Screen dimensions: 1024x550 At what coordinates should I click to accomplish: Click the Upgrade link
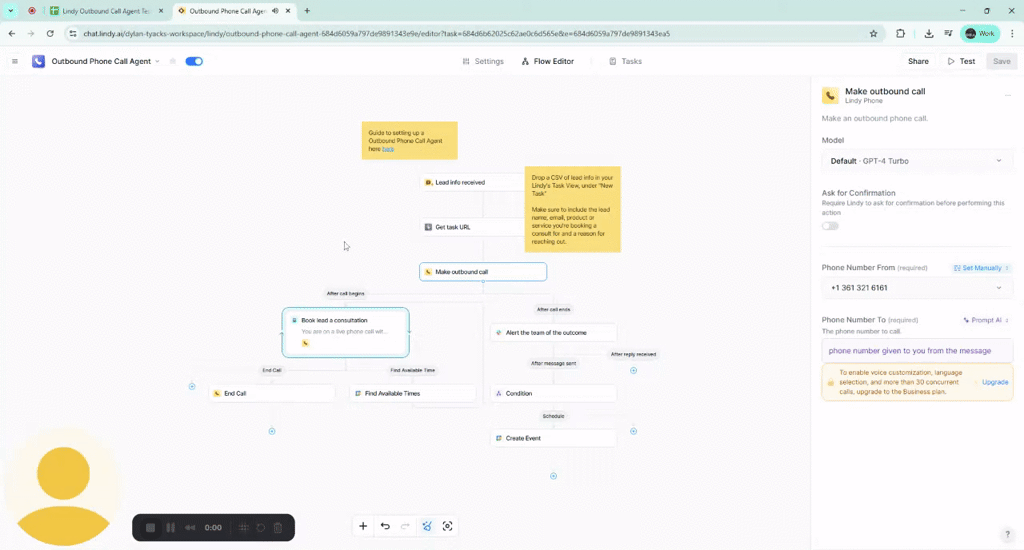pos(995,382)
